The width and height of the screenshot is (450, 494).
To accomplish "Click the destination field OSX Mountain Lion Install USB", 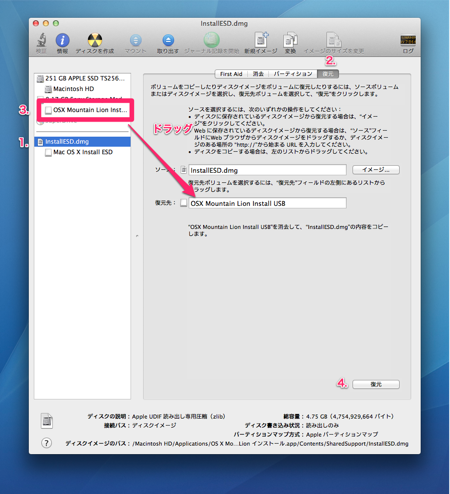I will pos(267,203).
